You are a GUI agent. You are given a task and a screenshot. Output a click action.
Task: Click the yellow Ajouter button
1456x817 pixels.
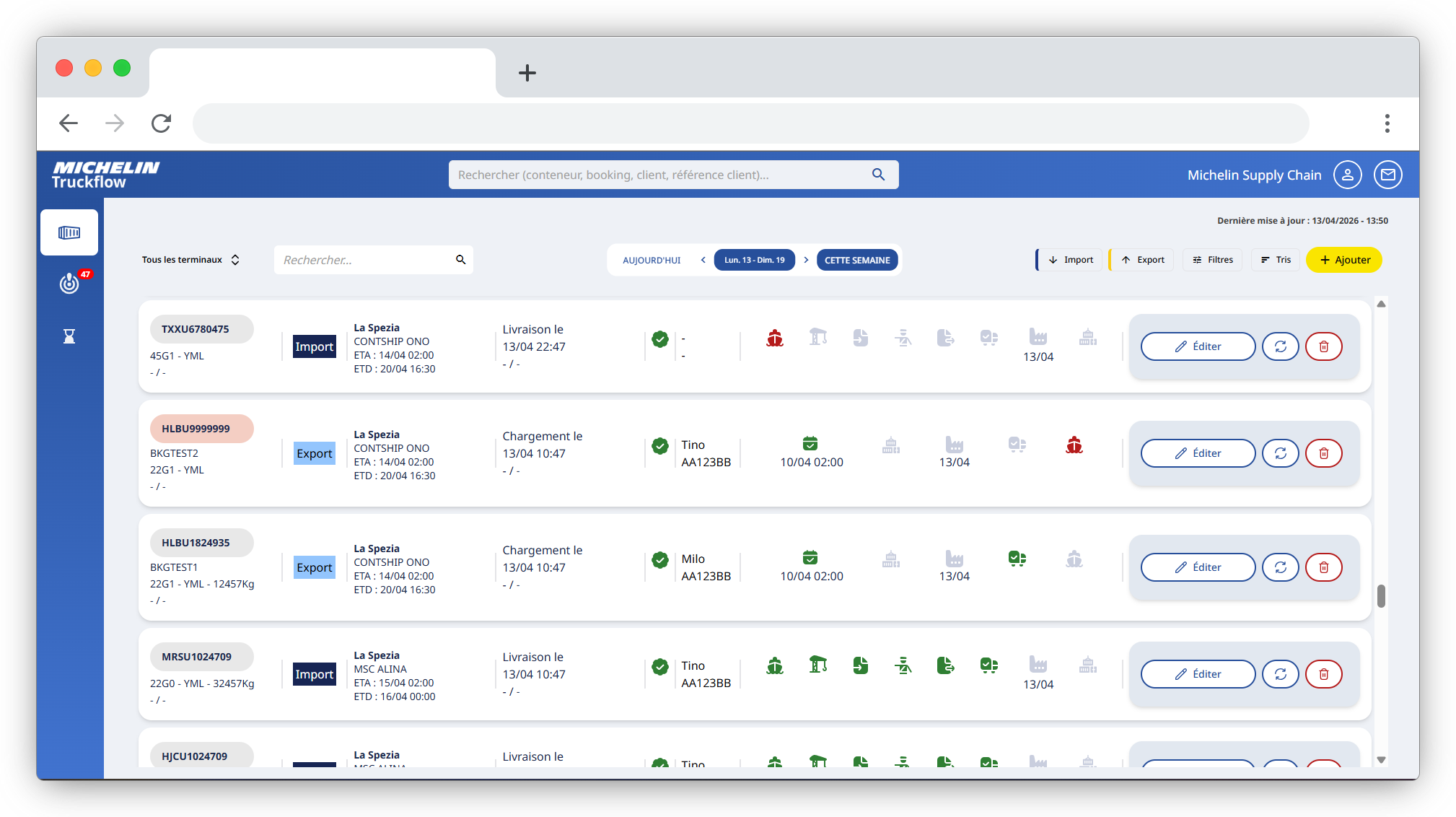coord(1343,260)
